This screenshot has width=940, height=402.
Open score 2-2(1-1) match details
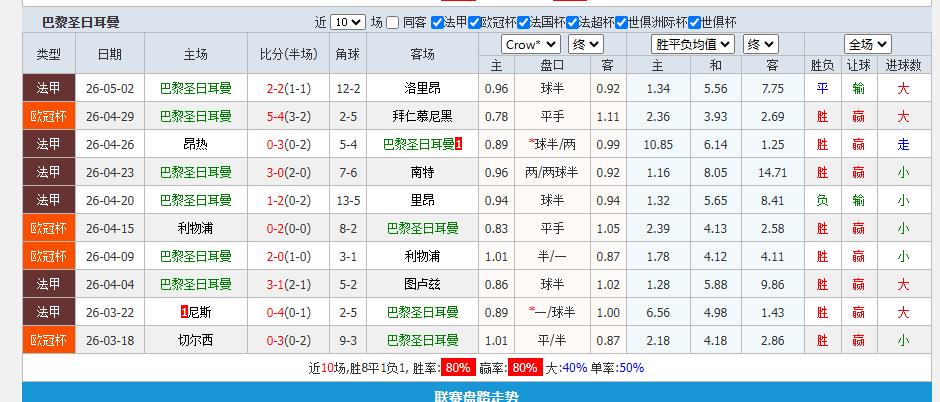click(288, 89)
